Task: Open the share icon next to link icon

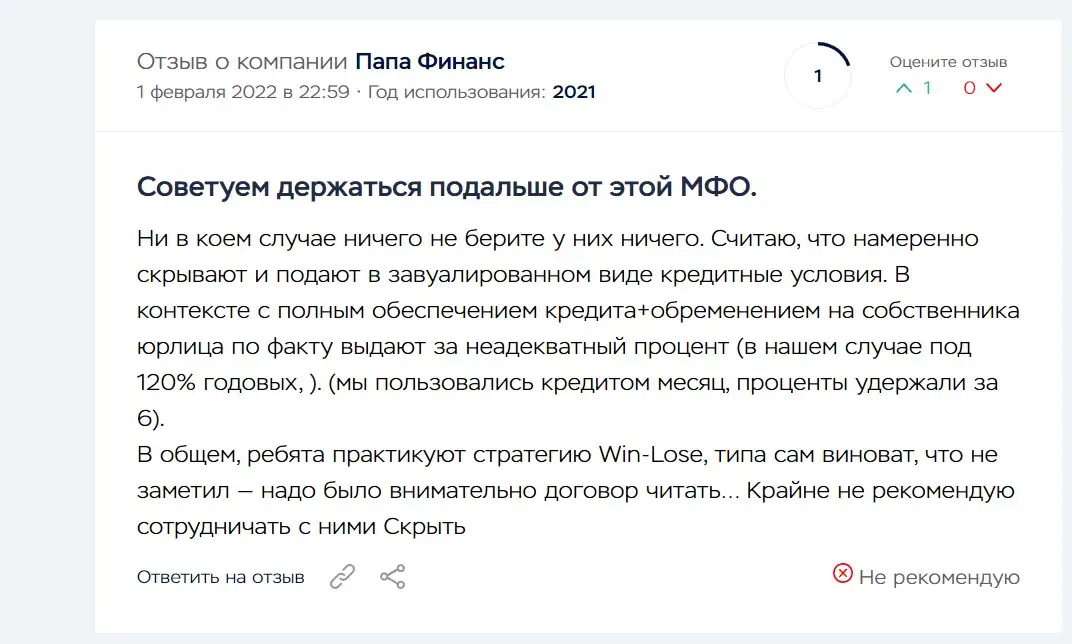Action: [392, 576]
